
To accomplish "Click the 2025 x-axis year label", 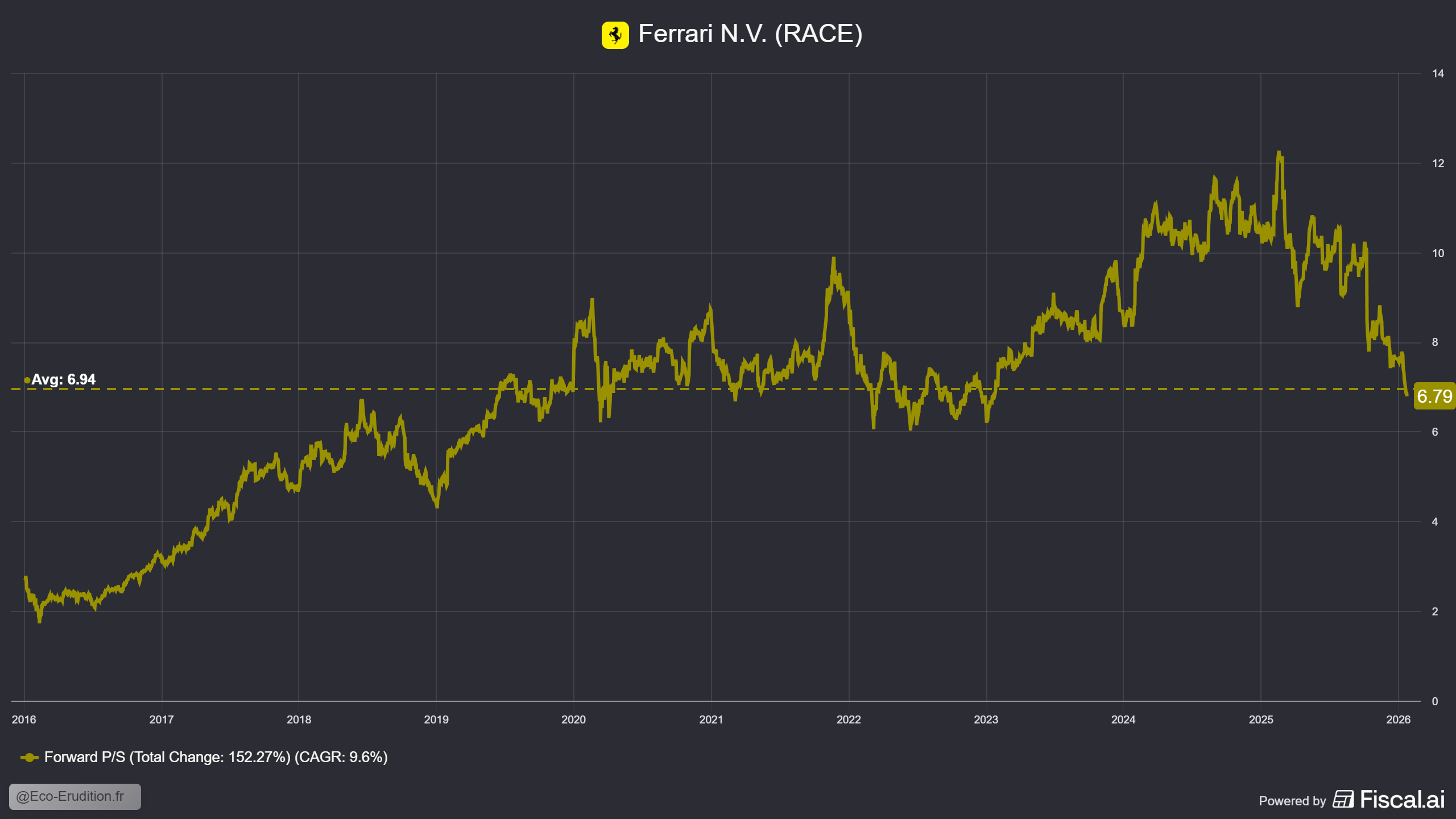I will tap(1260, 719).
